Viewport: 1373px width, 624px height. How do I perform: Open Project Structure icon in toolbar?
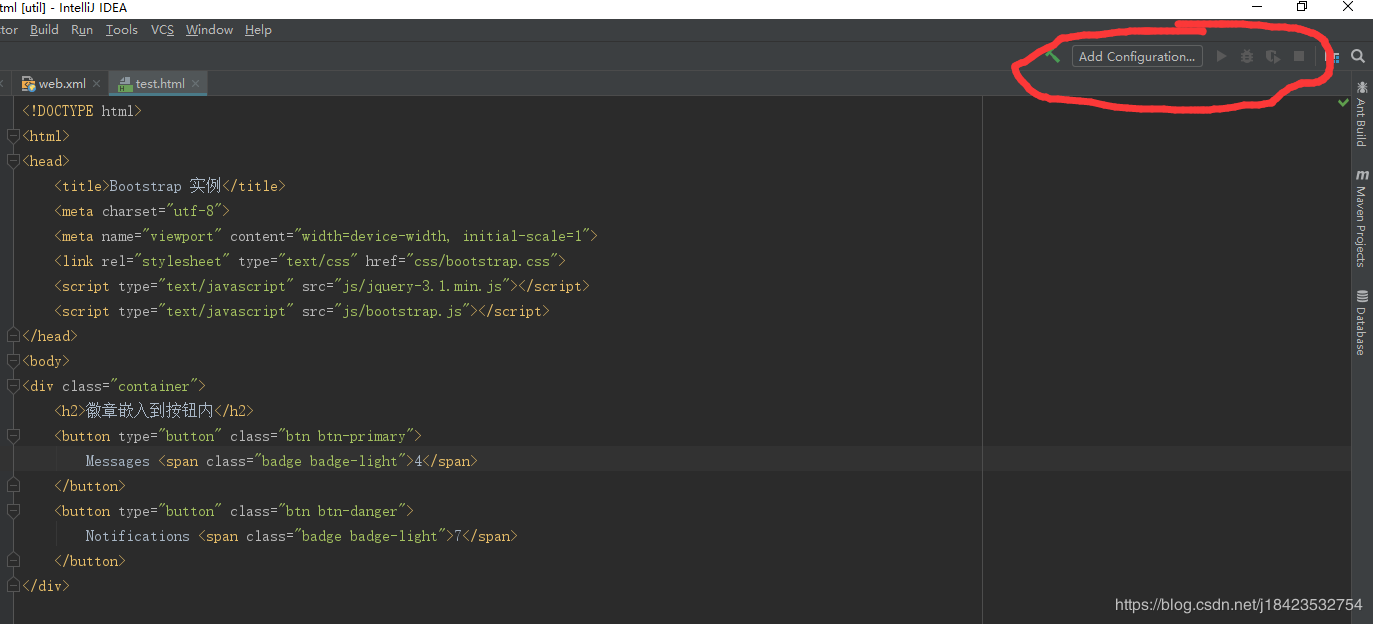1332,57
